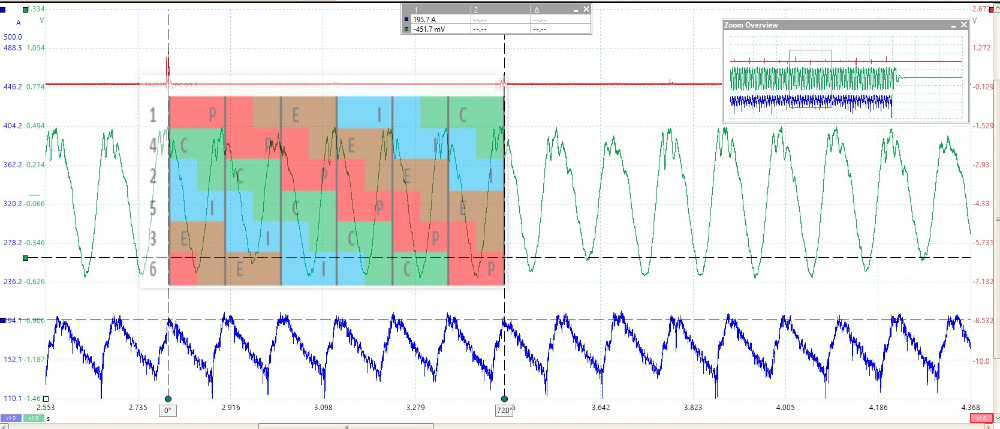Select the 0° ruler label box

(168, 411)
